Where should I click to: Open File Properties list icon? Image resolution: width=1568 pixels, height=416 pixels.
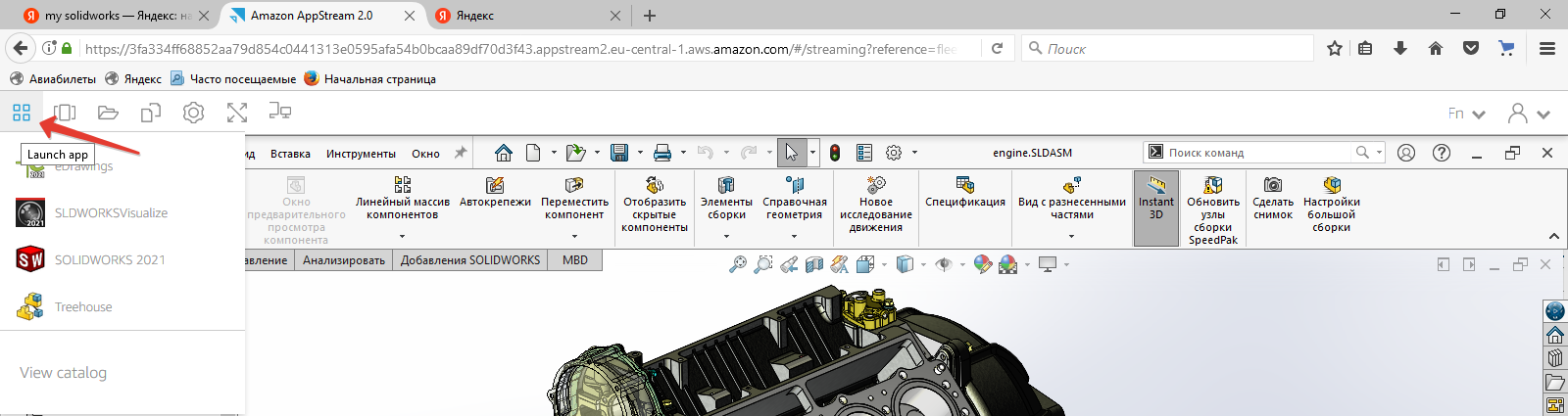pos(864,153)
